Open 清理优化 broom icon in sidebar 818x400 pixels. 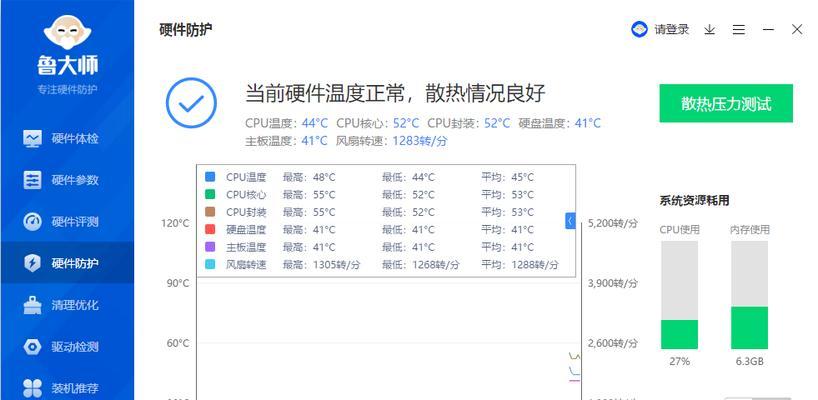32,305
